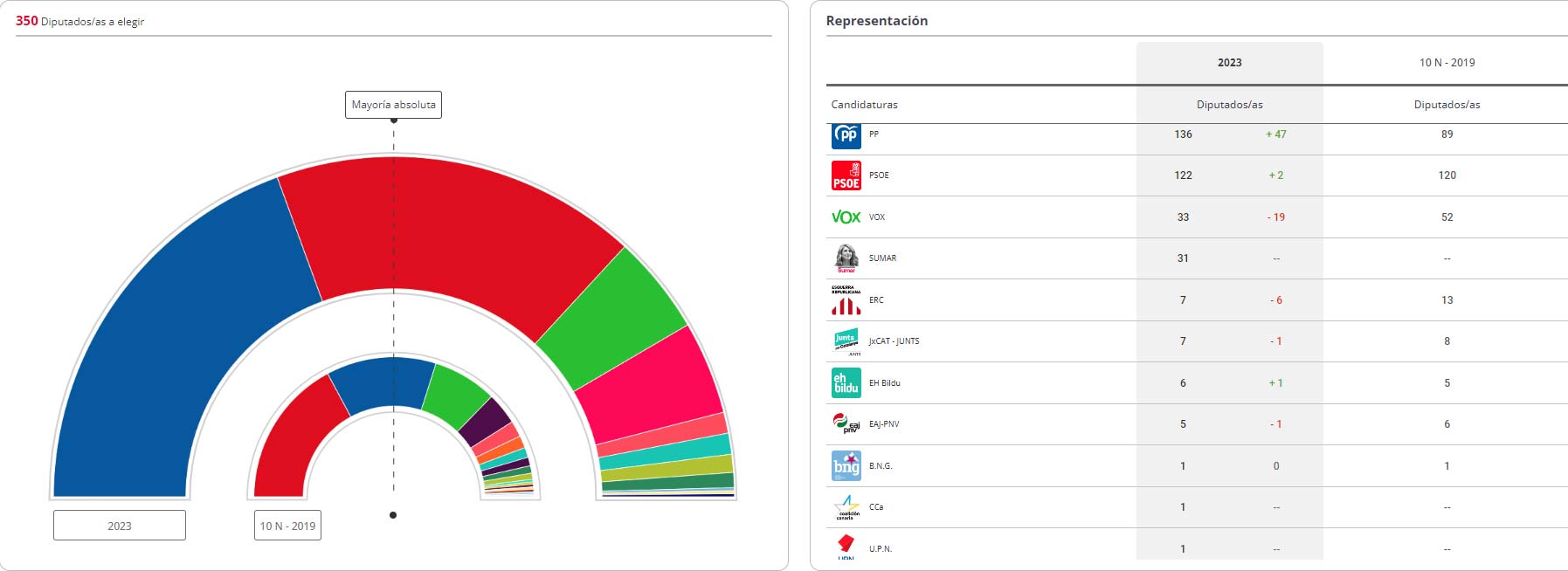Viewport: 1568px width, 571px height.
Task: Click the Mayoría absoluta label
Action: point(393,105)
